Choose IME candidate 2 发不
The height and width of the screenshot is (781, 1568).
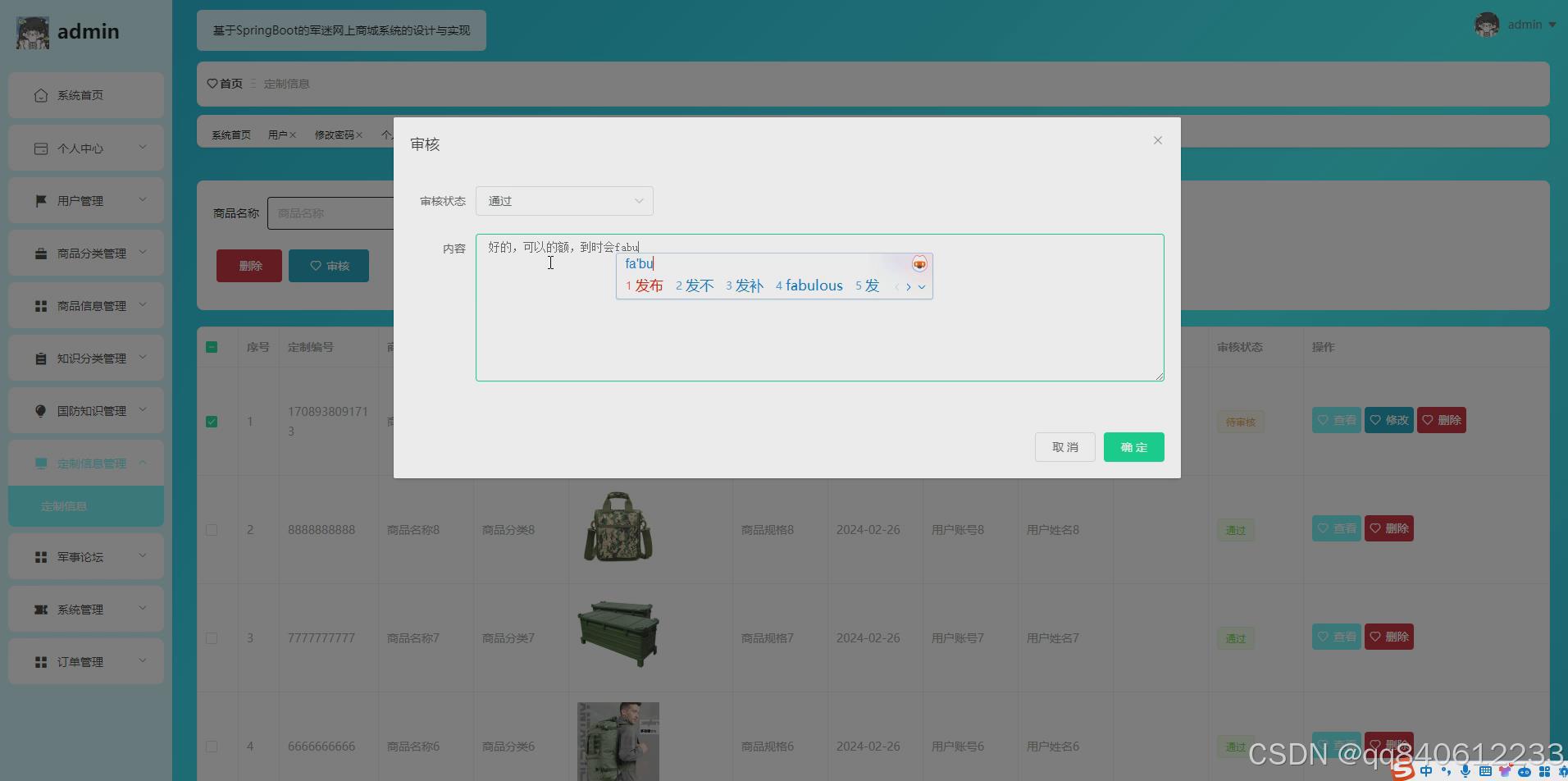click(x=695, y=285)
